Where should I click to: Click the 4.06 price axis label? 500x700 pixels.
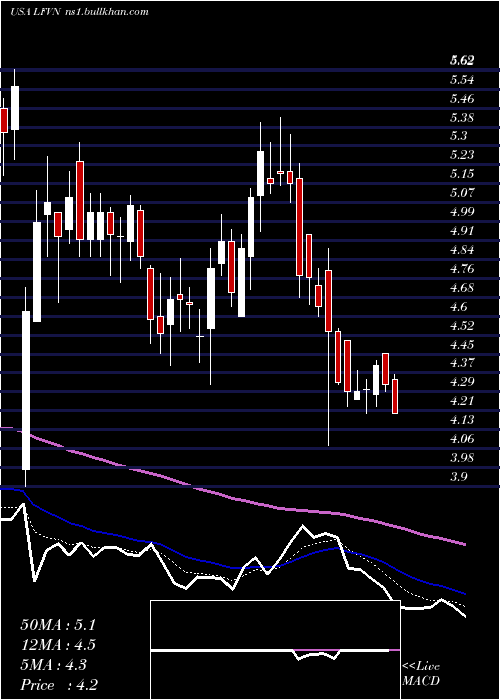click(x=462, y=439)
